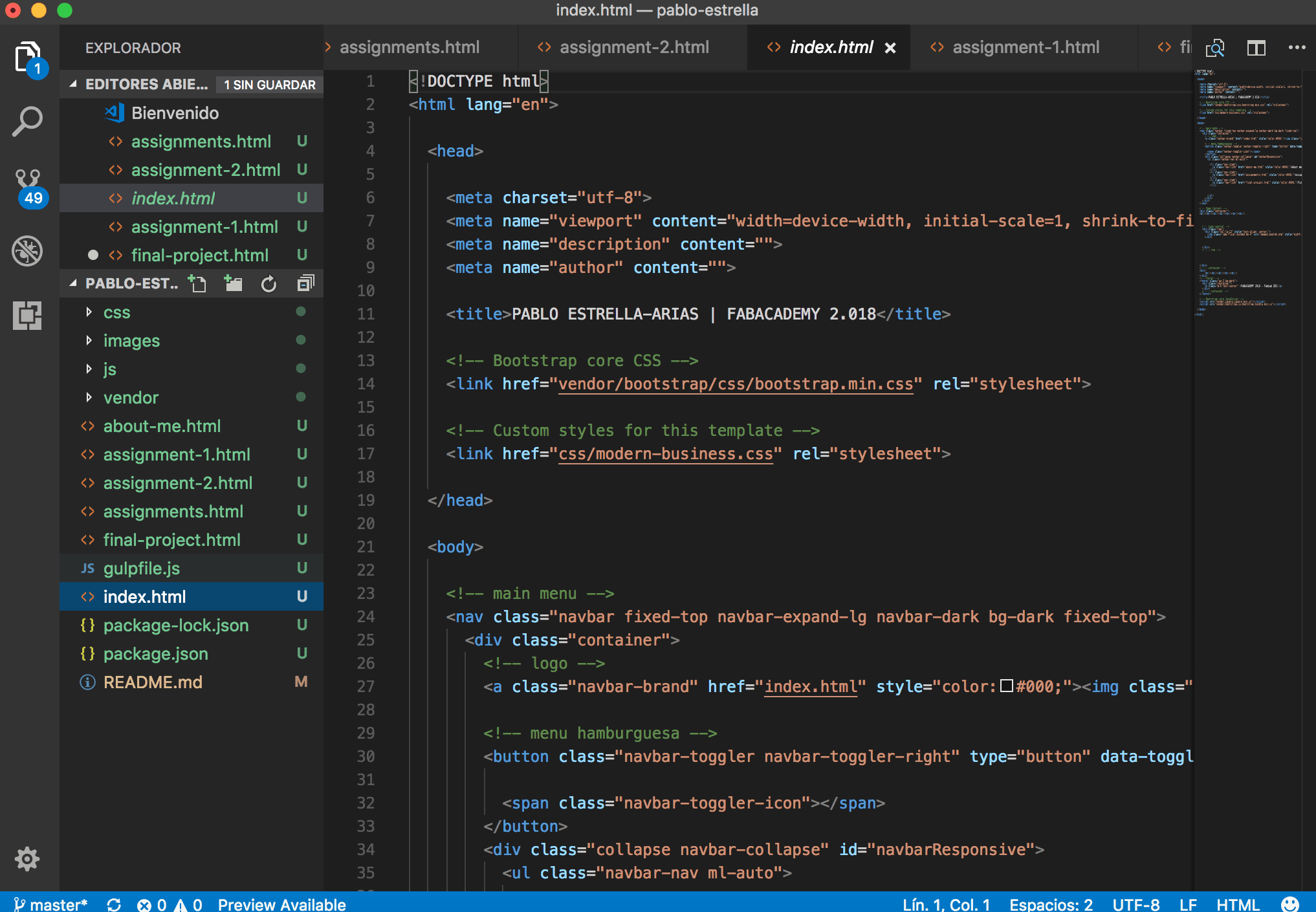Open unsaved final-project.html in open editors
Image resolution: width=1316 pixels, height=912 pixels.
(x=192, y=255)
